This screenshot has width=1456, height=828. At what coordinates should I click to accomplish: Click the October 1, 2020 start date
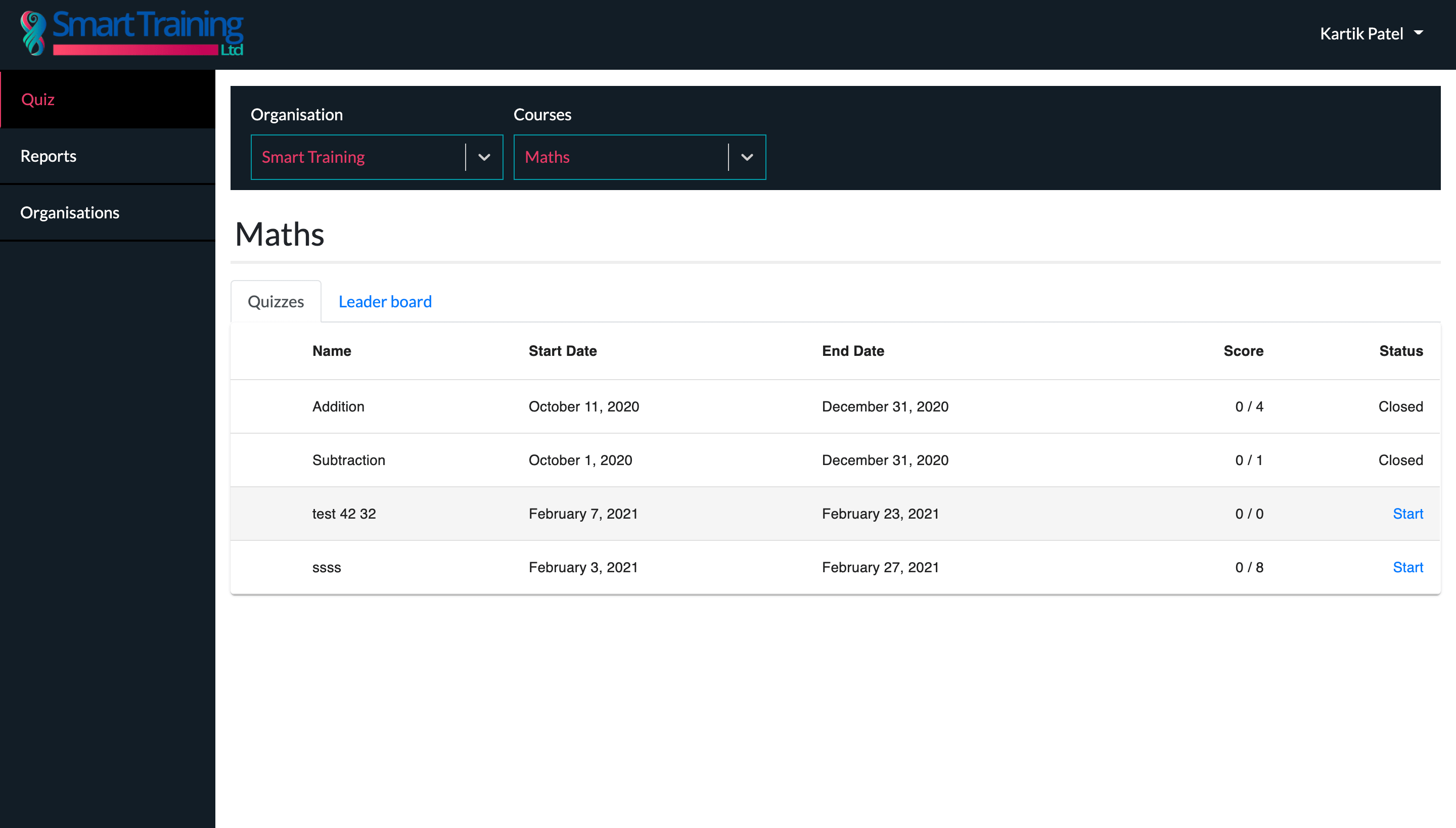(x=580, y=460)
